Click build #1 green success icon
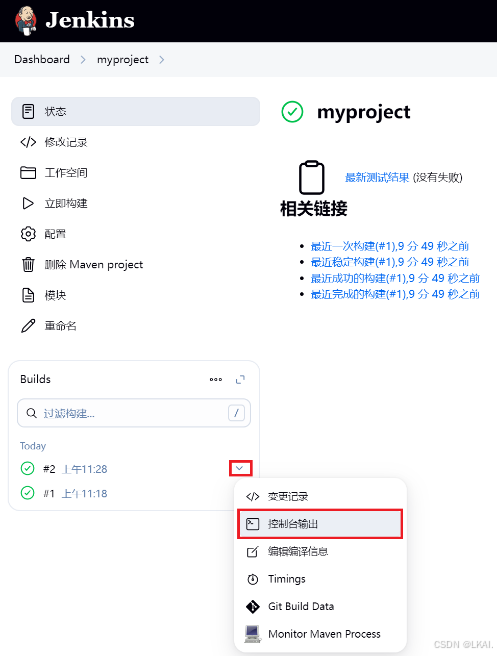 pyautogui.click(x=28, y=493)
